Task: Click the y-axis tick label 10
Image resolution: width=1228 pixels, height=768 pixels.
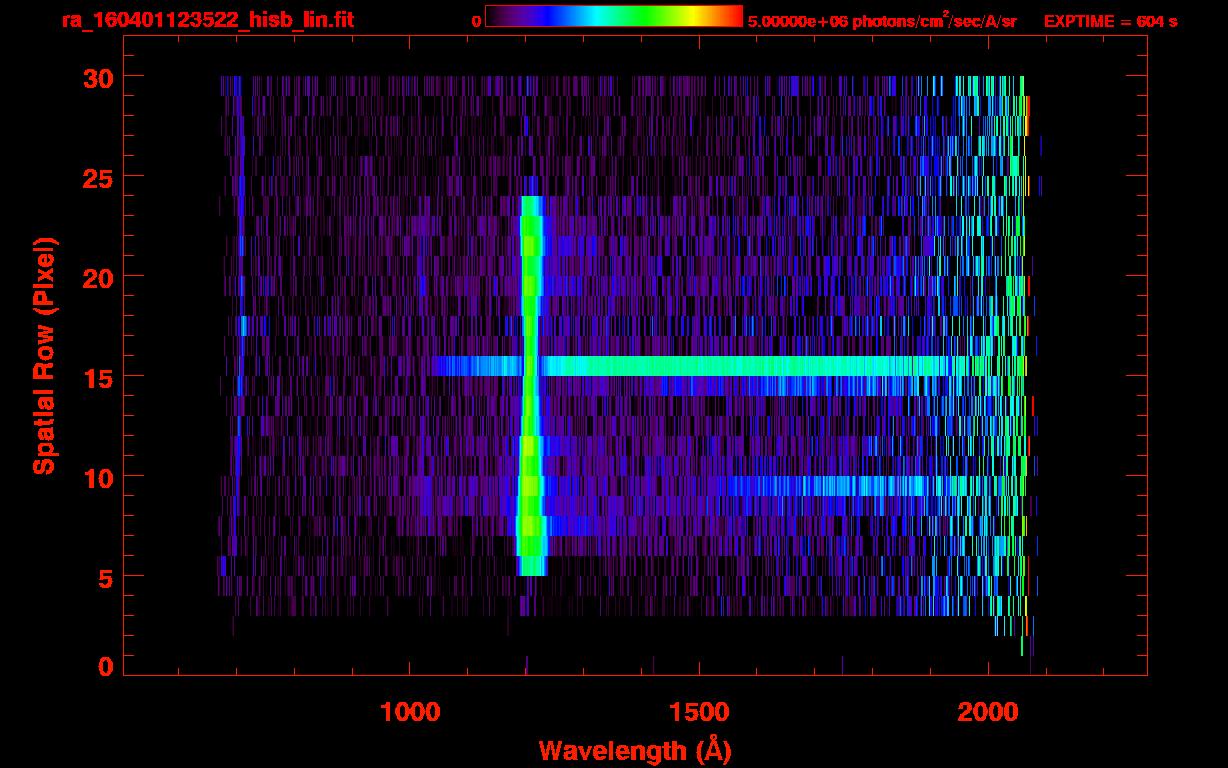Action: click(97, 477)
